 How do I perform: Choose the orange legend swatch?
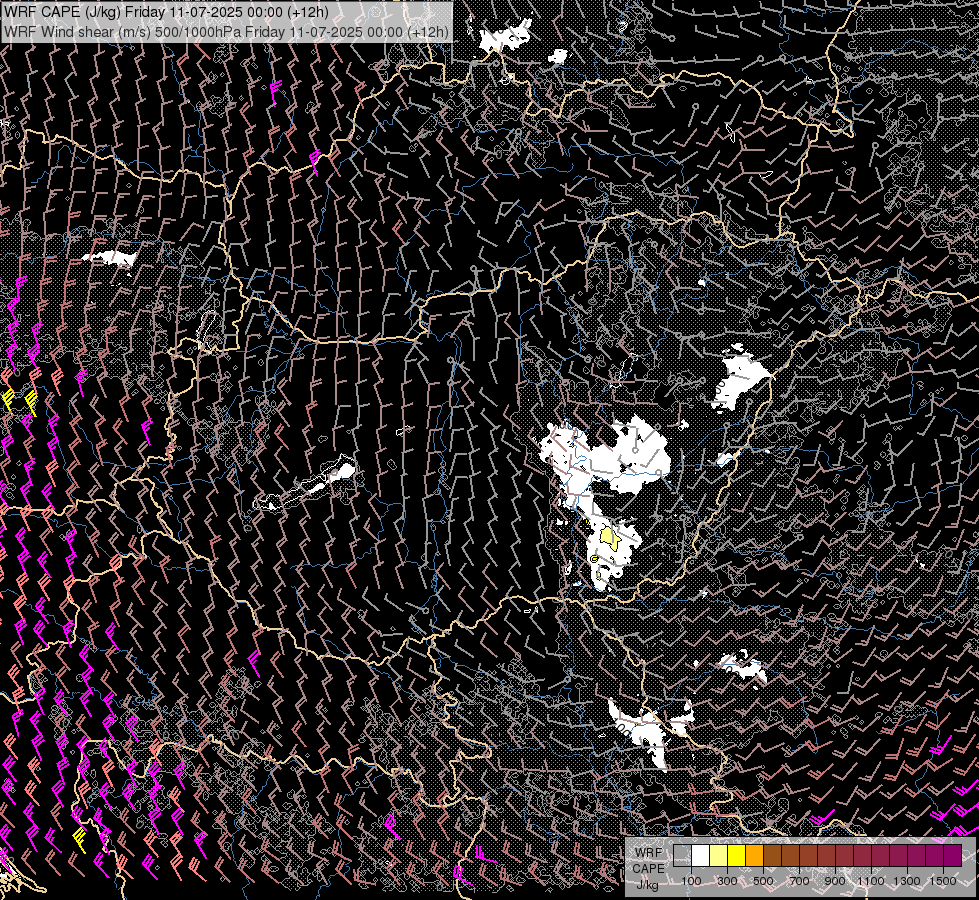(754, 856)
